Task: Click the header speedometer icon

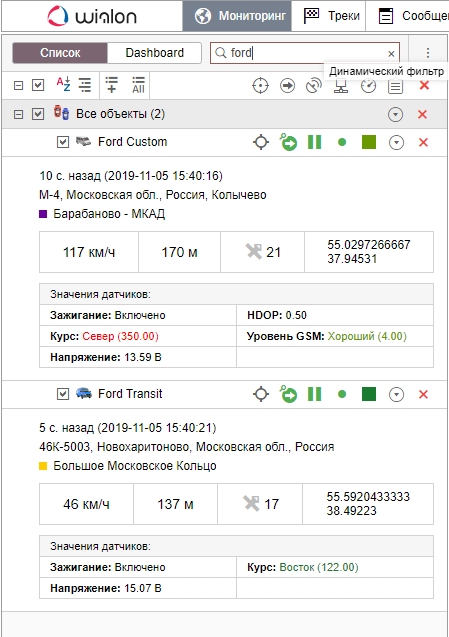Action: pyautogui.click(x=368, y=86)
